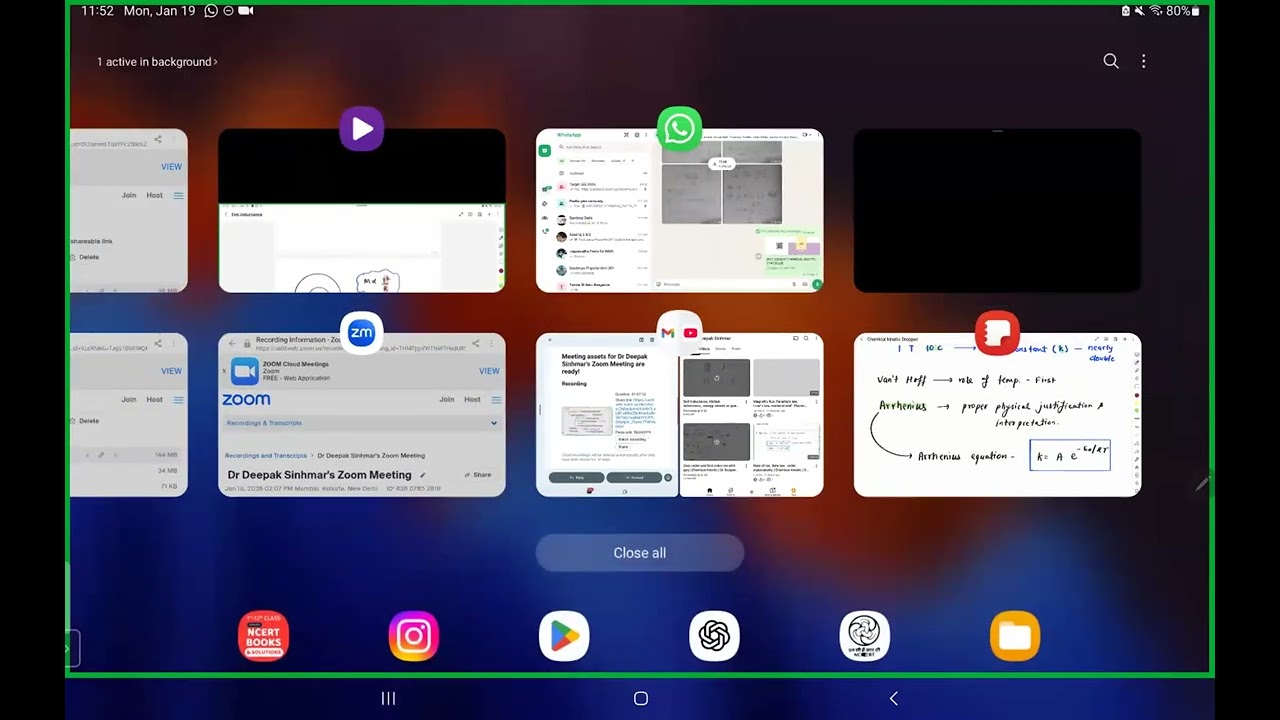Launch the NCERT Books app from dock
1280x720 pixels.
264,636
